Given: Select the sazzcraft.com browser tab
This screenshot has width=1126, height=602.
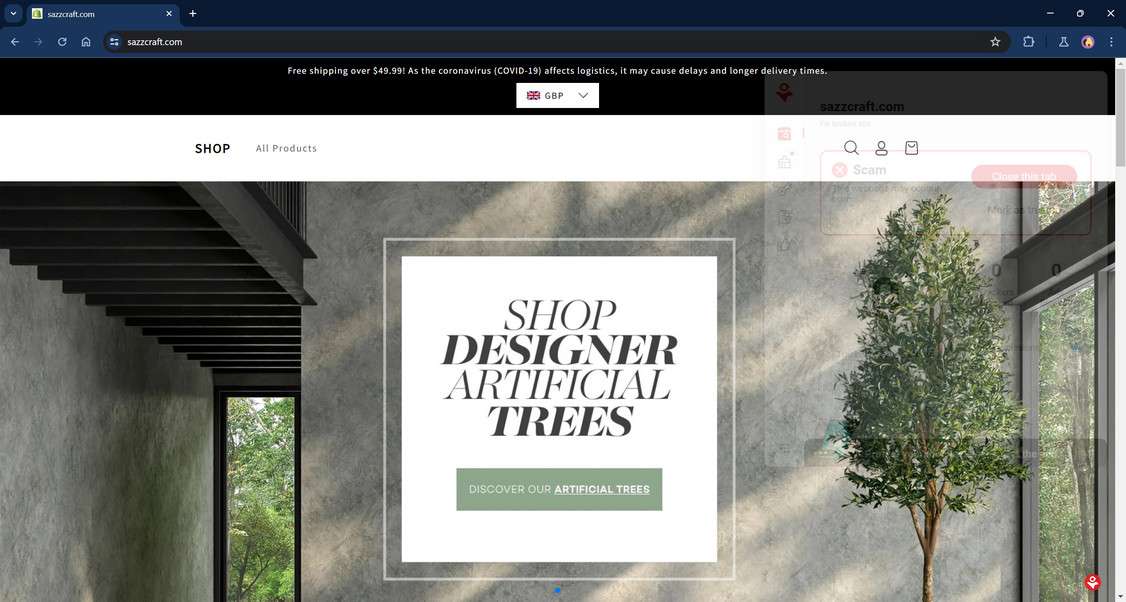Looking at the screenshot, I should point(103,14).
